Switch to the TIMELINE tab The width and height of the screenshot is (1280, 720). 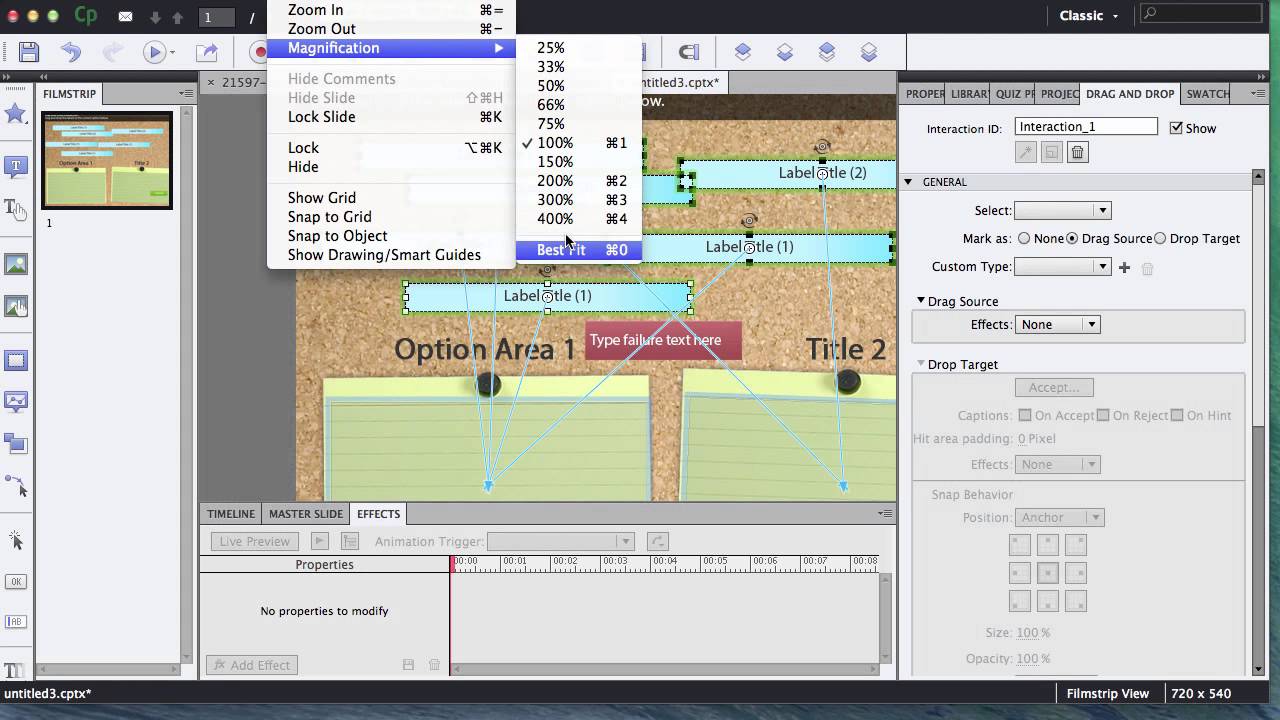(231, 514)
